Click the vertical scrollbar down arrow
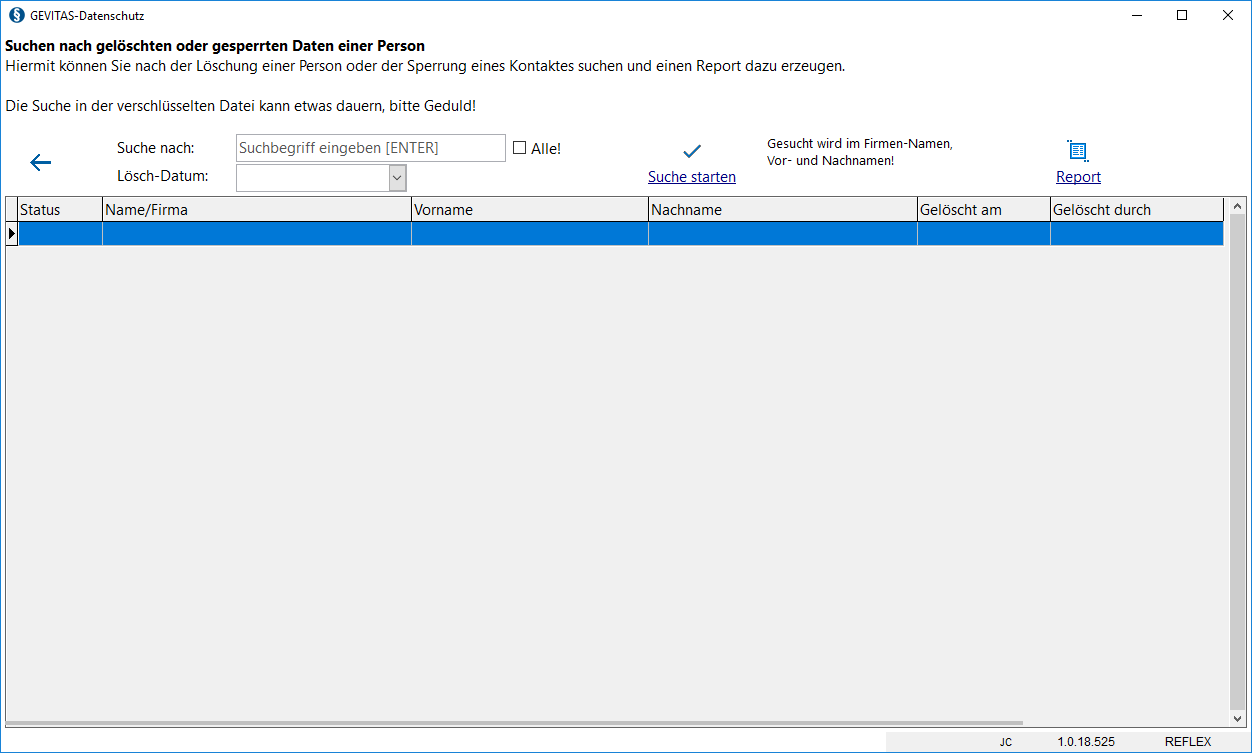This screenshot has width=1252, height=753. (x=1238, y=718)
